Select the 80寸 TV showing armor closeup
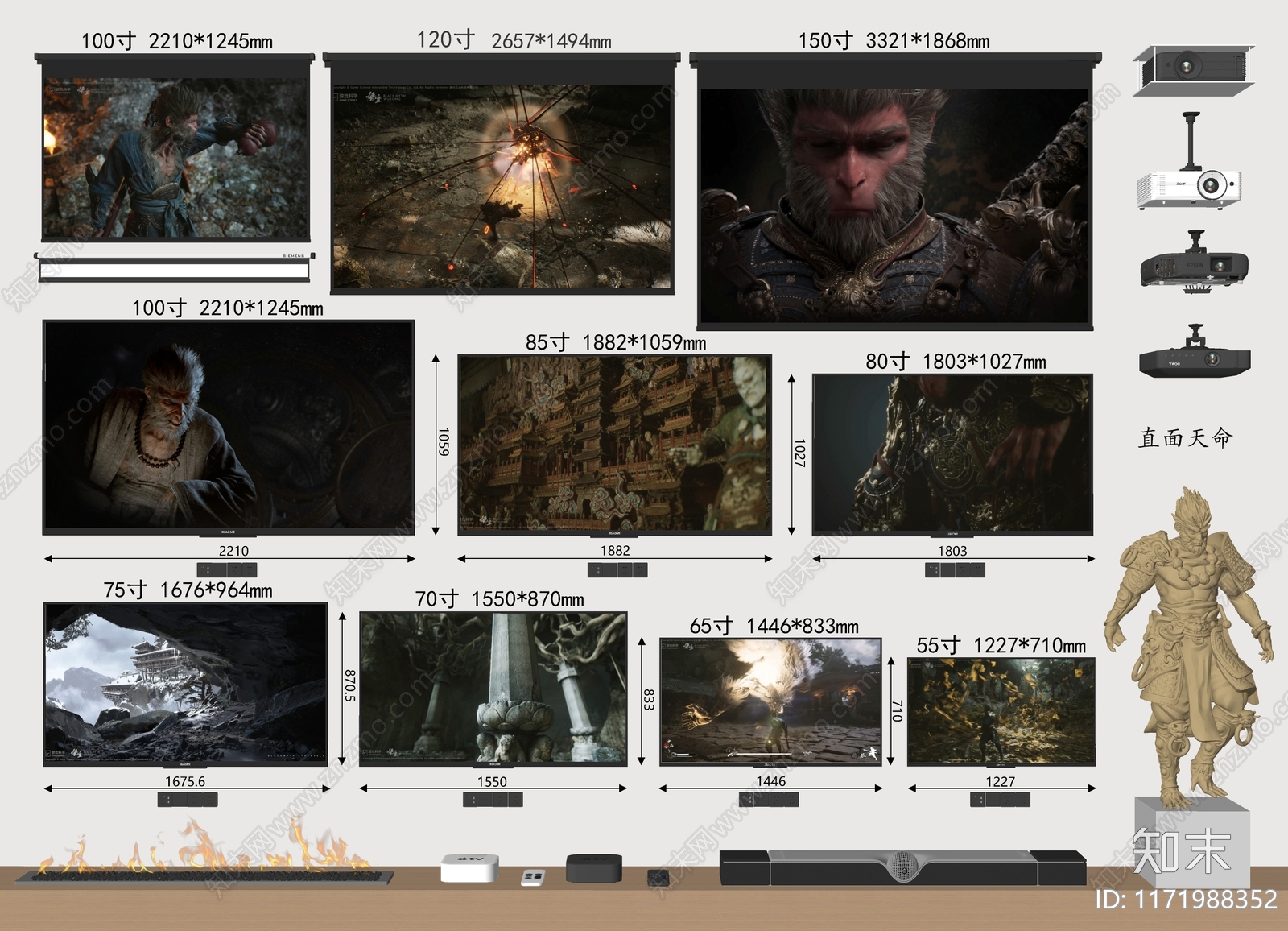 point(952,455)
